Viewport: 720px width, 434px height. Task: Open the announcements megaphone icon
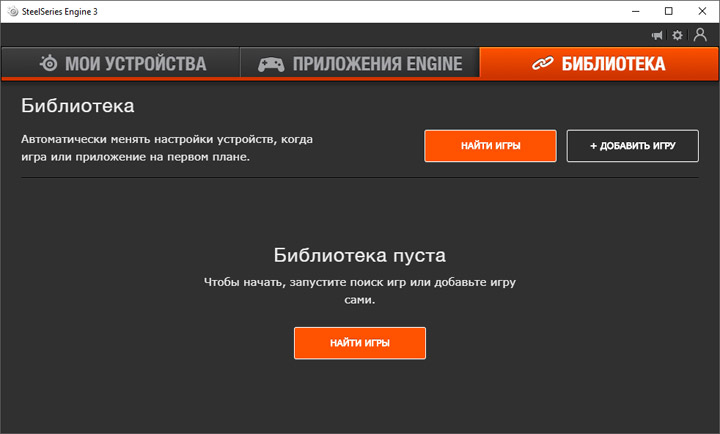coord(657,35)
